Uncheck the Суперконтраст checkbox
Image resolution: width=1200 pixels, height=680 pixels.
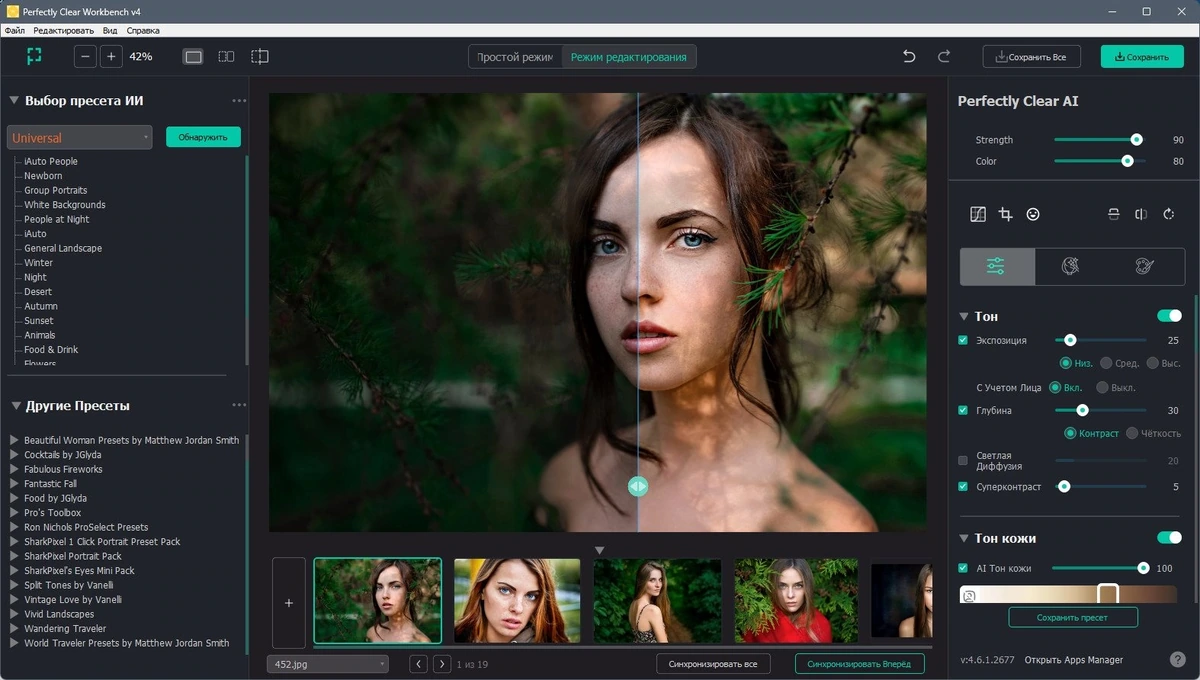click(963, 487)
